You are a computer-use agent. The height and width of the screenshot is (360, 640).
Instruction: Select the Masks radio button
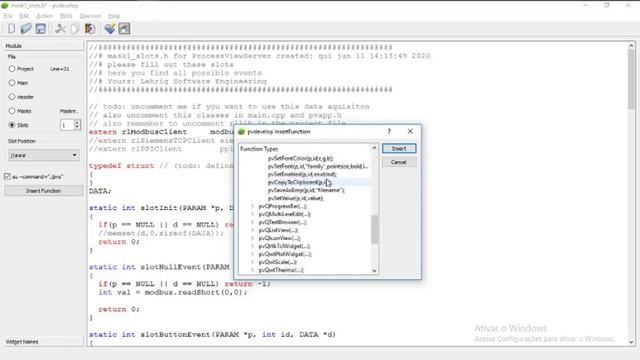pos(12,111)
